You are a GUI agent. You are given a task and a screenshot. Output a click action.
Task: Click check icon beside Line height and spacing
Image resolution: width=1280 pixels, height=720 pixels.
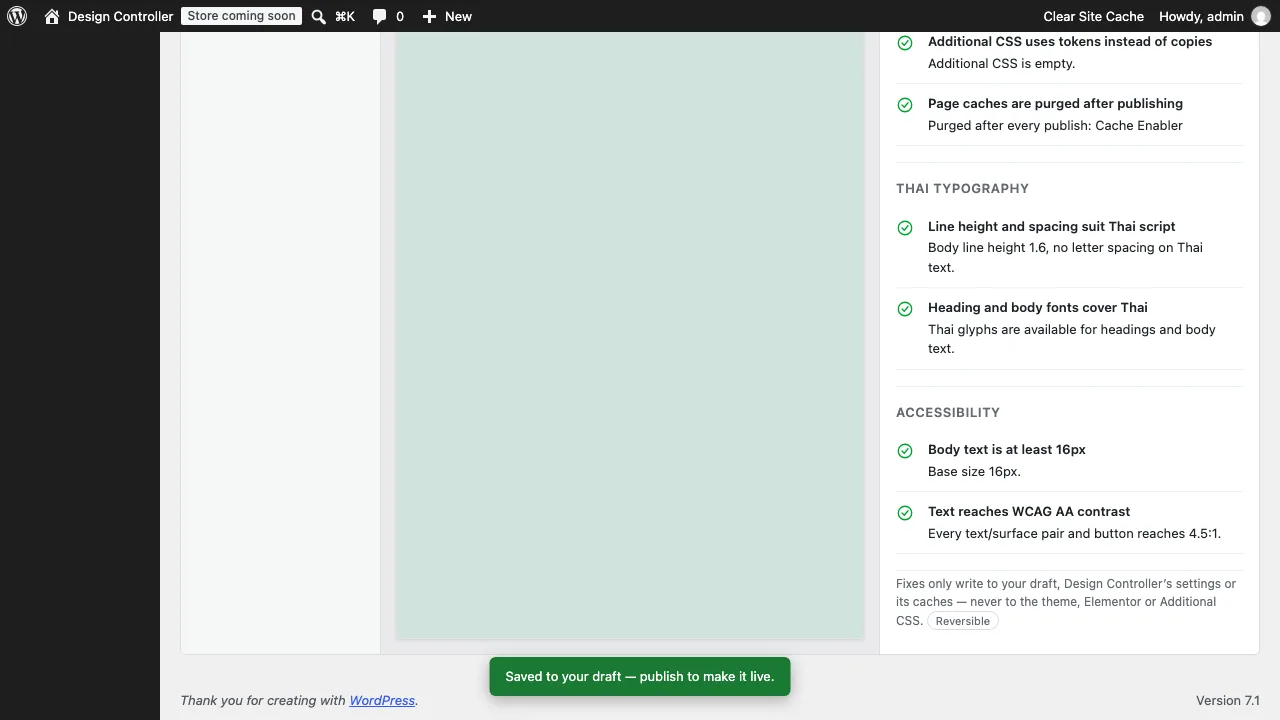point(905,228)
